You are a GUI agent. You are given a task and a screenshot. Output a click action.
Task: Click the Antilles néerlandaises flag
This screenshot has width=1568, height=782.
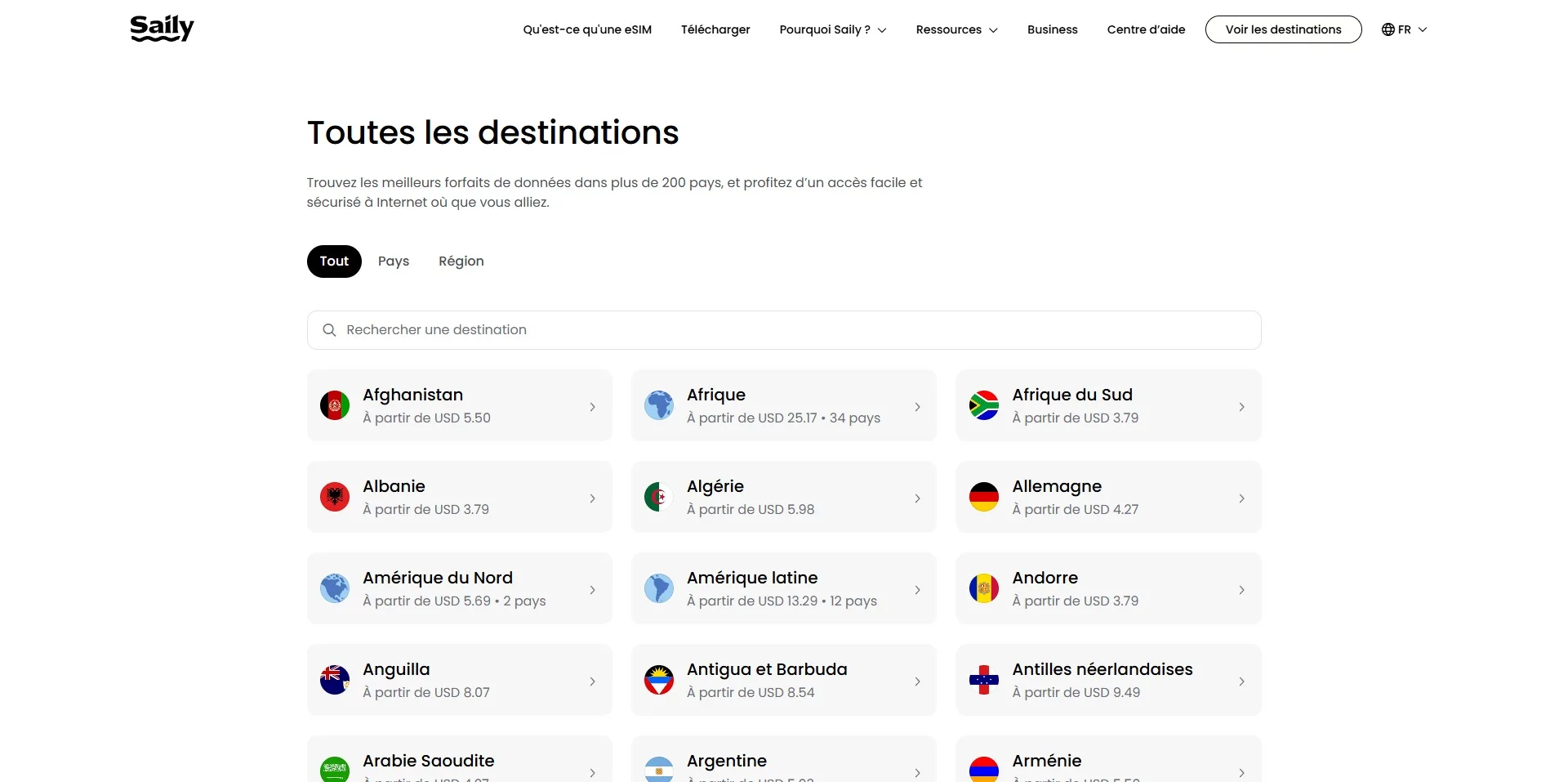(x=984, y=680)
